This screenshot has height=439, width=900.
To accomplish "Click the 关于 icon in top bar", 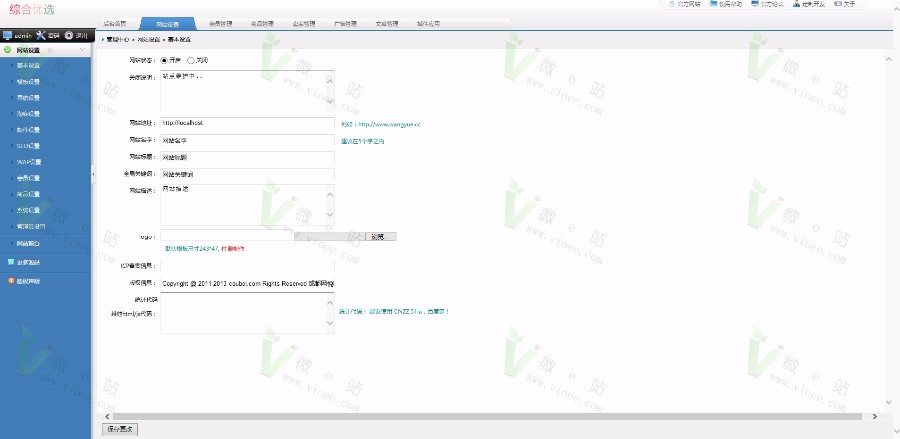I will [838, 3].
